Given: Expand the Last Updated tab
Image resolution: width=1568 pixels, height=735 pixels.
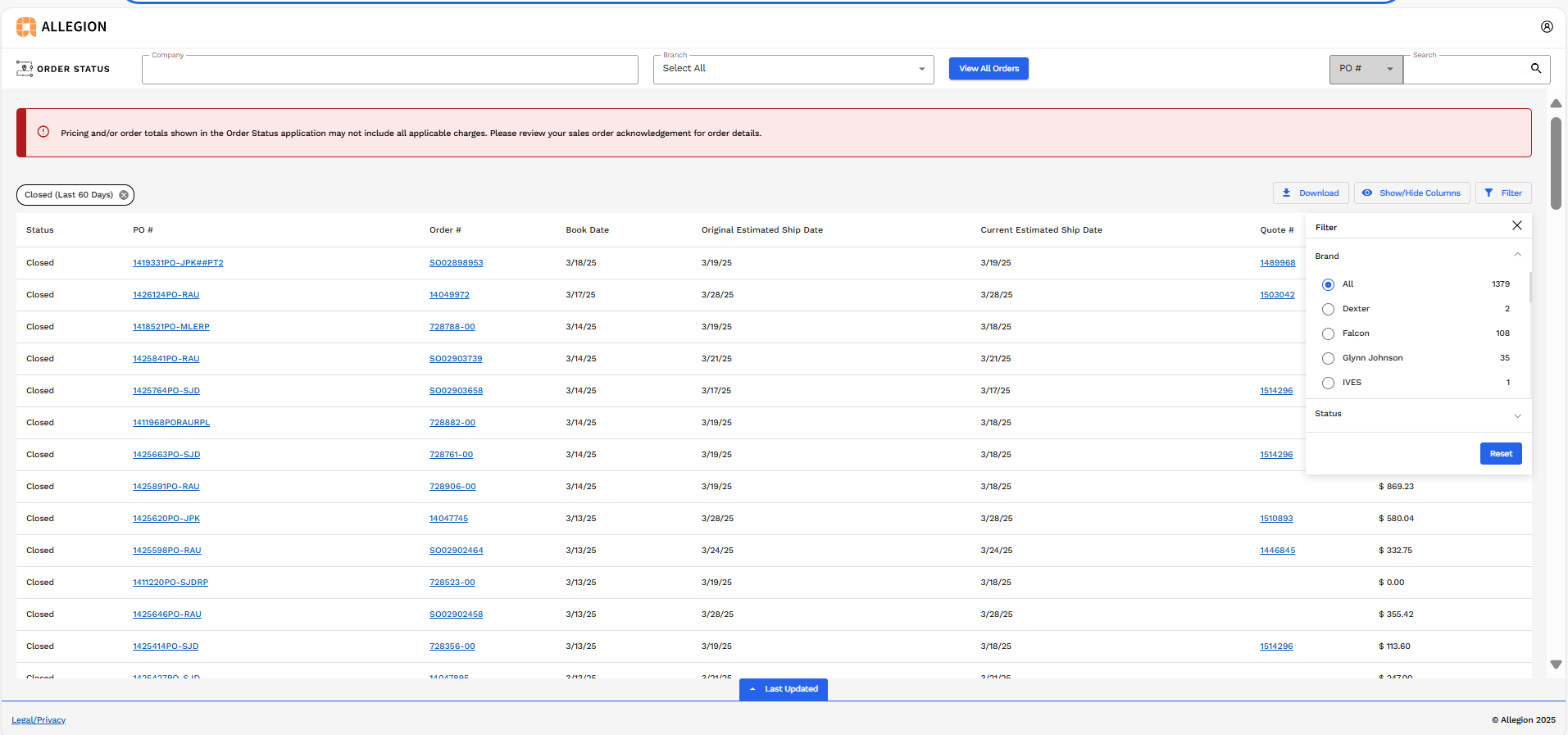Looking at the screenshot, I should click(784, 689).
